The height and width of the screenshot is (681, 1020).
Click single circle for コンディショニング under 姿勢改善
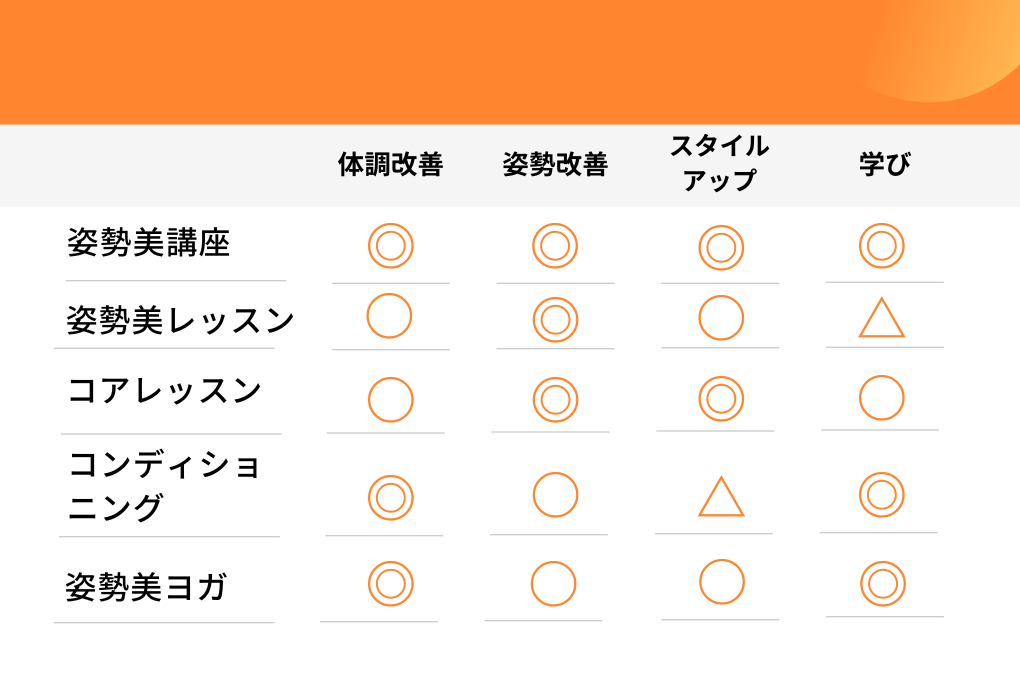[x=555, y=495]
